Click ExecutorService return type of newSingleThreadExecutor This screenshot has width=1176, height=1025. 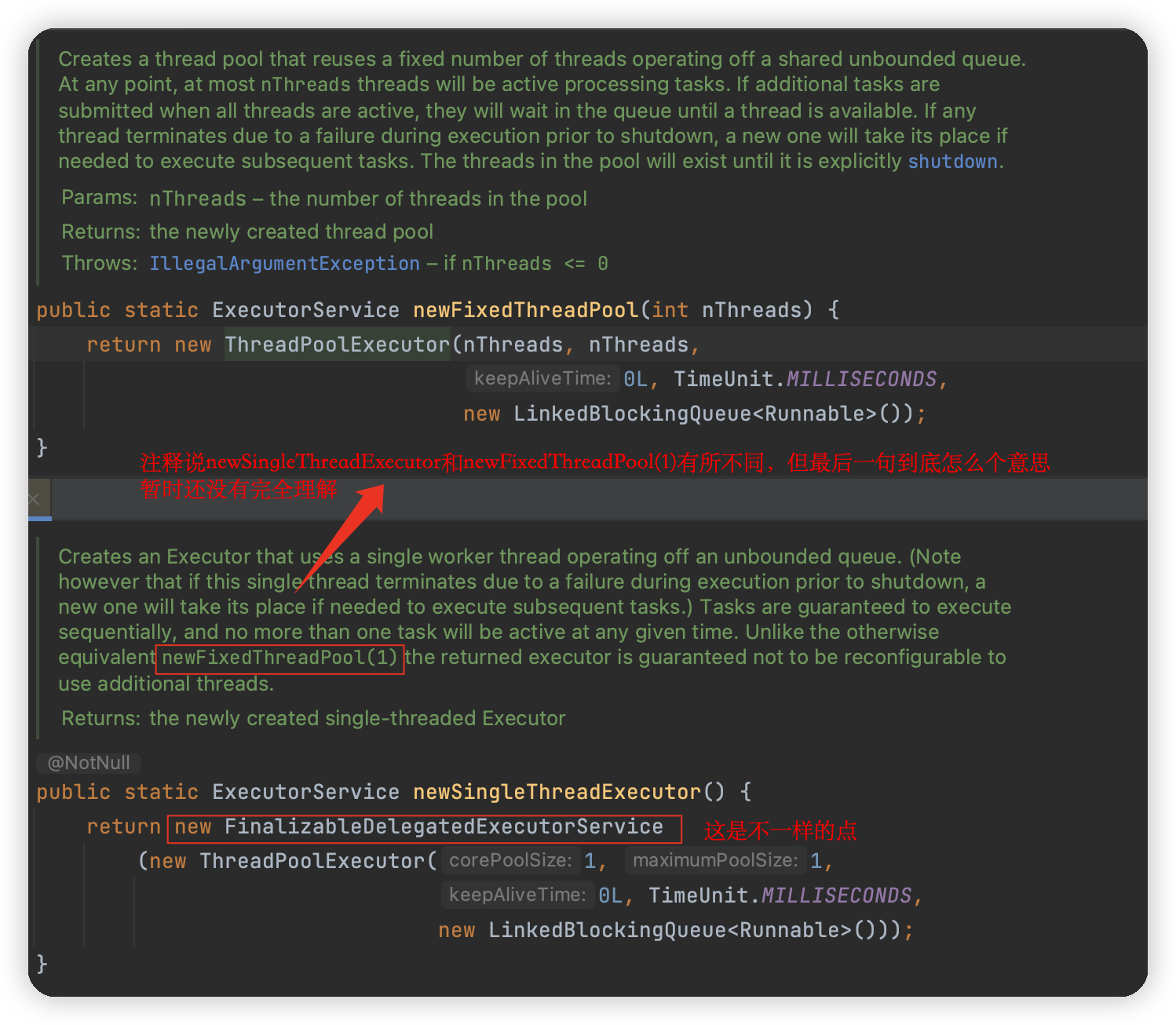click(305, 792)
